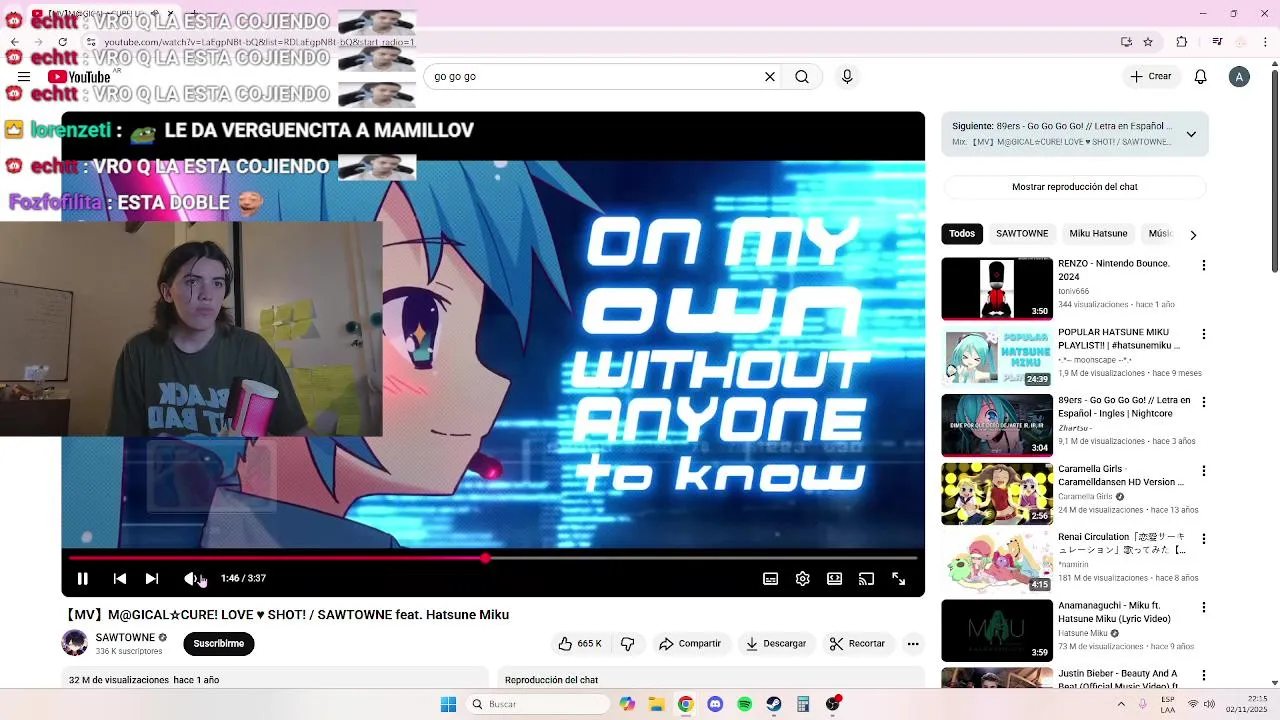1280x720 pixels.
Task: Share the video via Compartir
Action: click(x=689, y=643)
